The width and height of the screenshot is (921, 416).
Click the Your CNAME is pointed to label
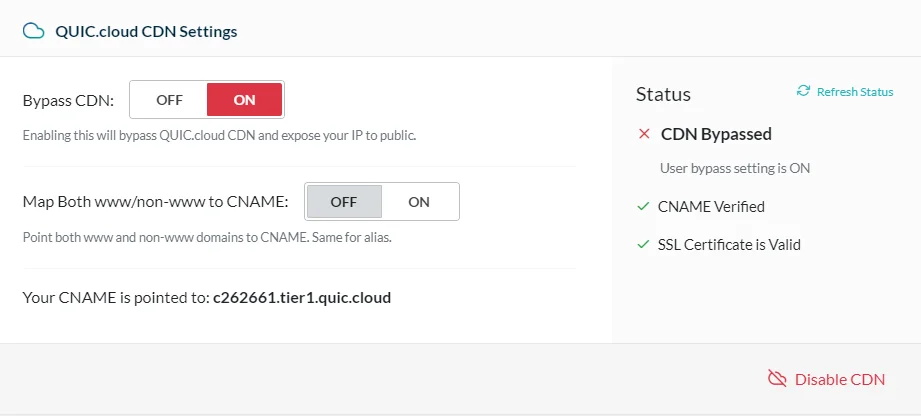(x=116, y=298)
